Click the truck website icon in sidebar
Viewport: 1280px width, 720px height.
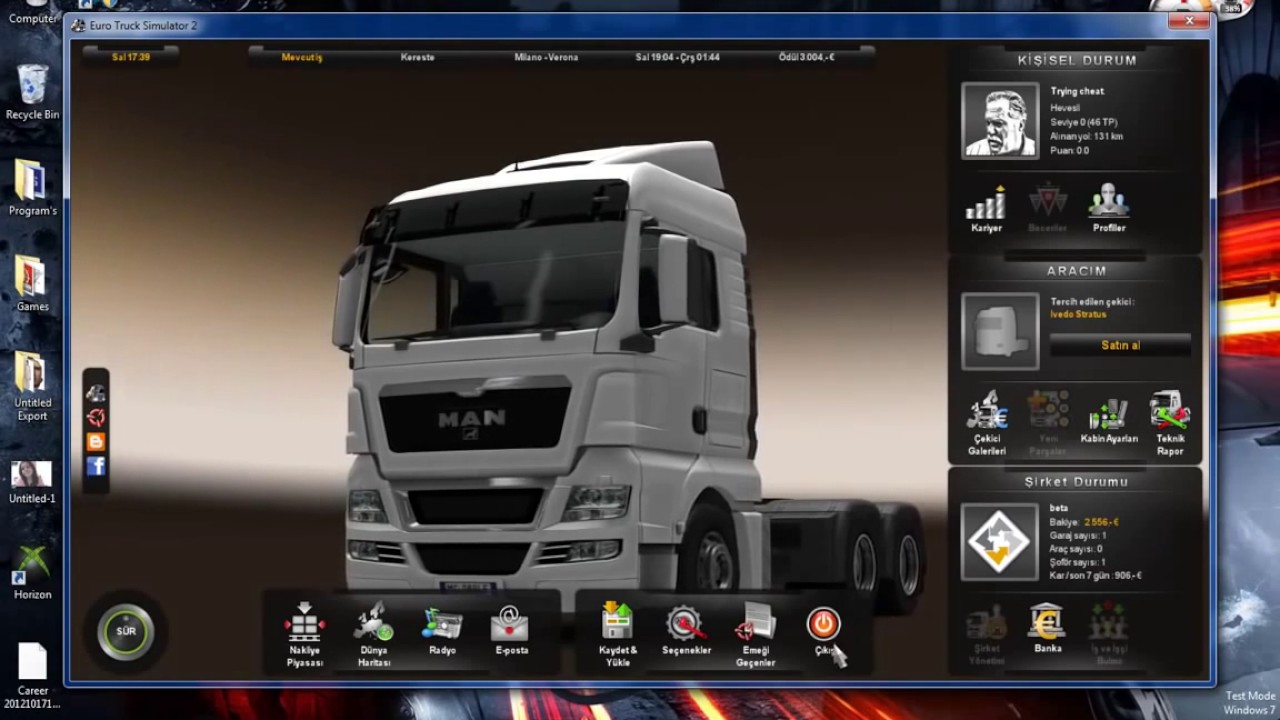[x=96, y=393]
